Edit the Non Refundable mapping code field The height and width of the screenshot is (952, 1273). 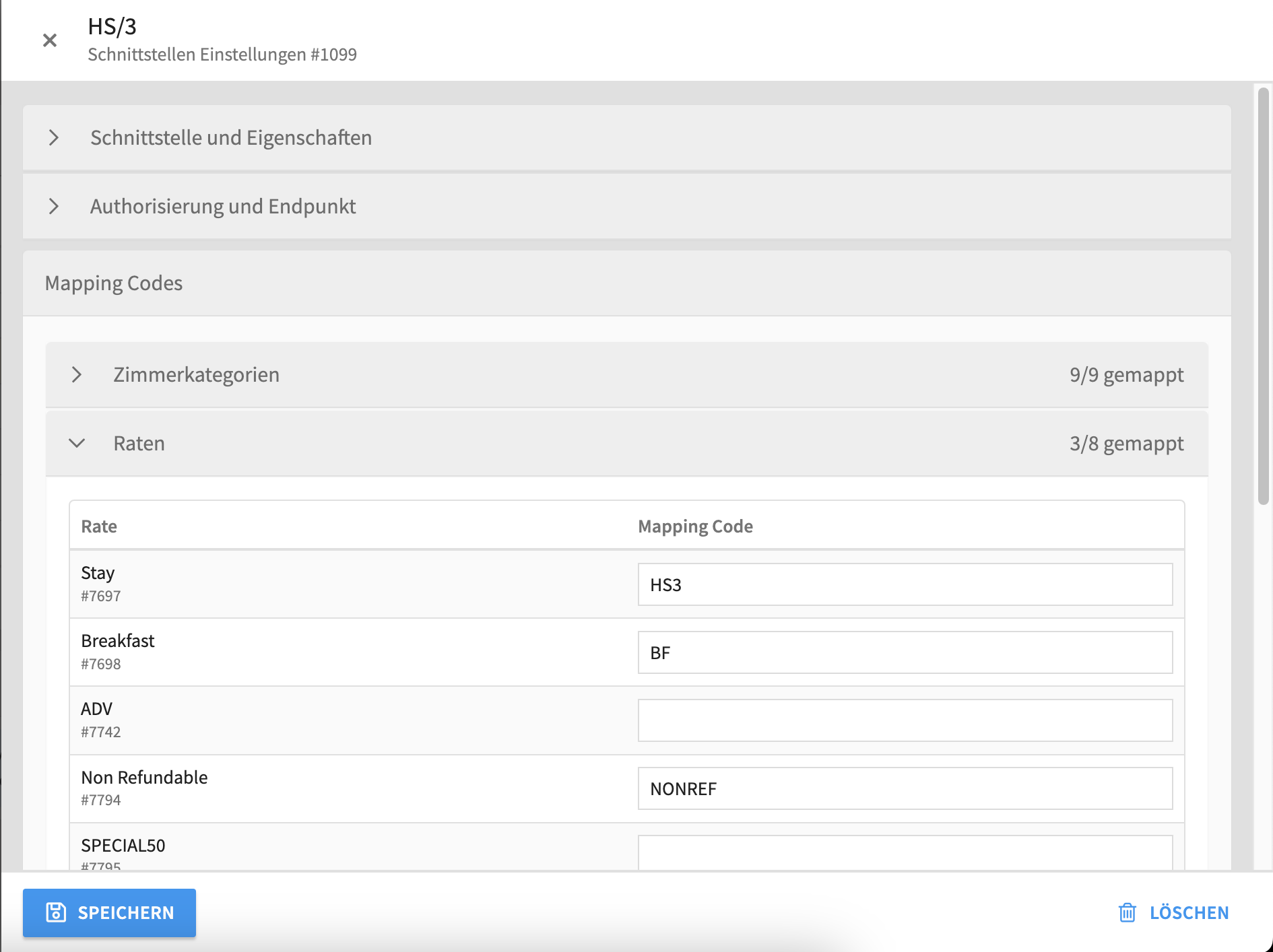click(x=905, y=788)
